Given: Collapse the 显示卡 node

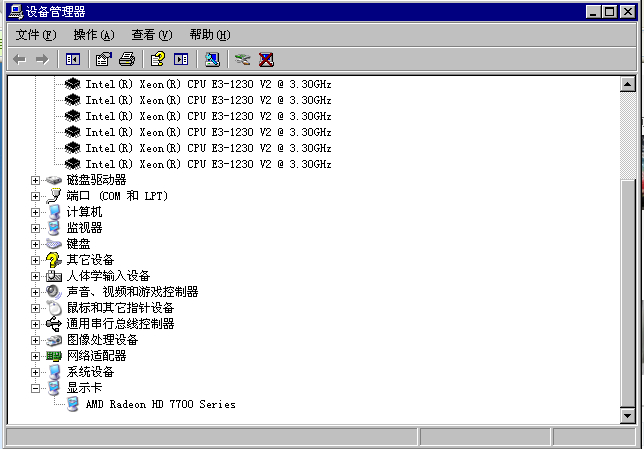Looking at the screenshot, I should point(35,389).
